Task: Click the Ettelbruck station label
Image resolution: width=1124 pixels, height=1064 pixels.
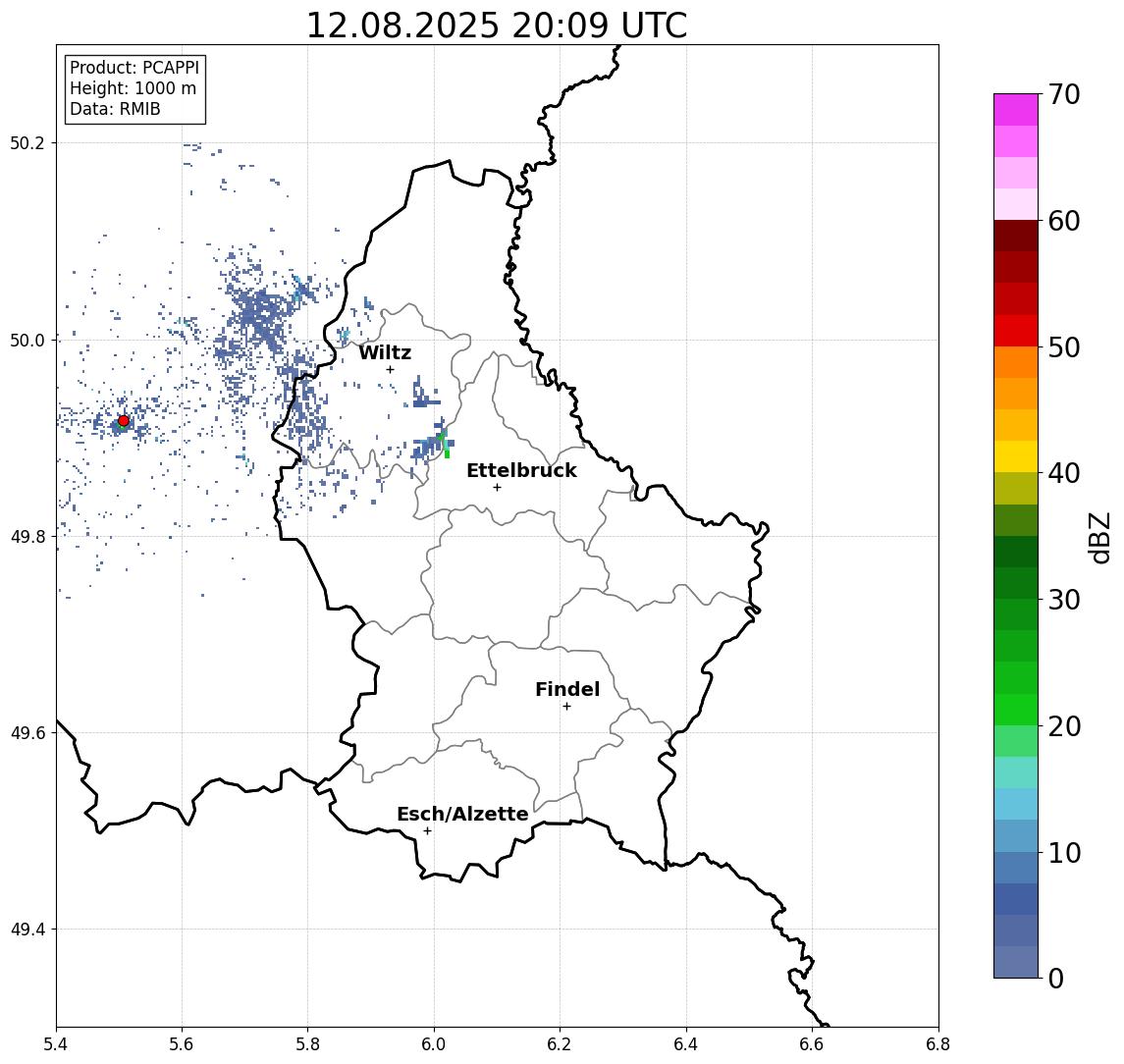Action: (x=521, y=470)
